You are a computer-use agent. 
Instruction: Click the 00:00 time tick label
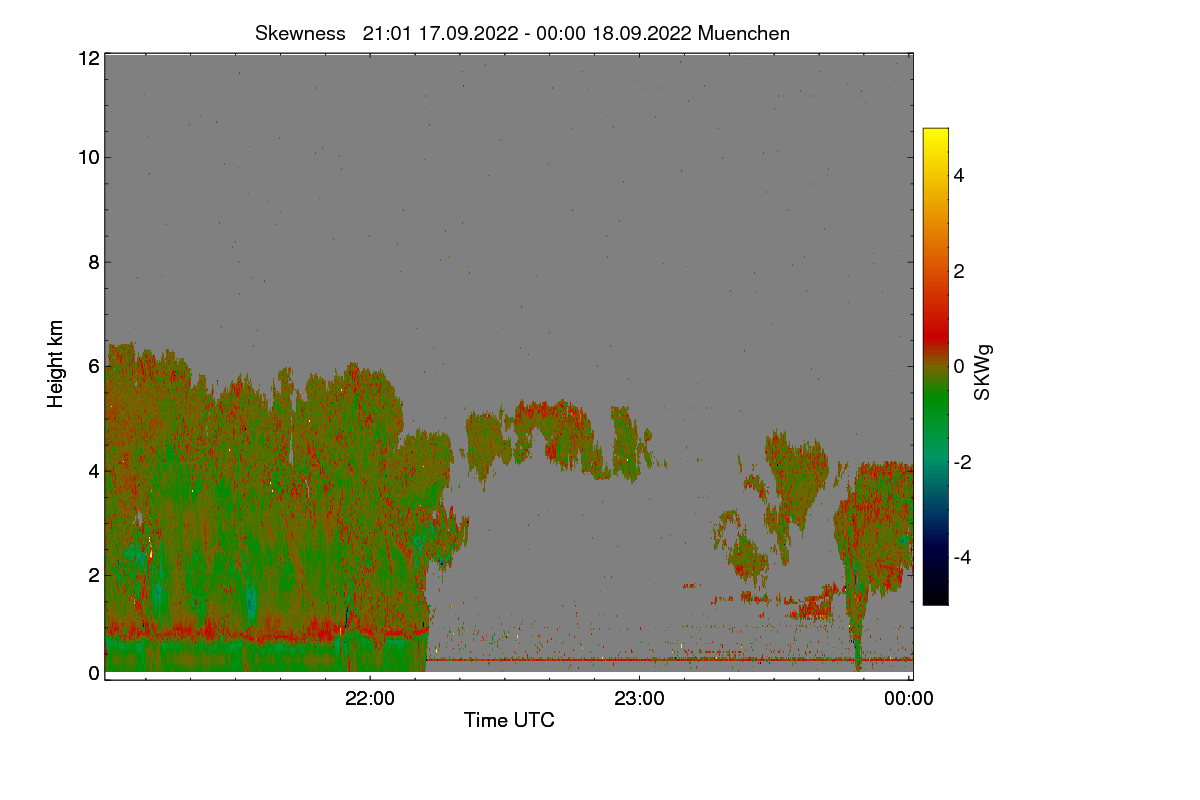click(909, 699)
